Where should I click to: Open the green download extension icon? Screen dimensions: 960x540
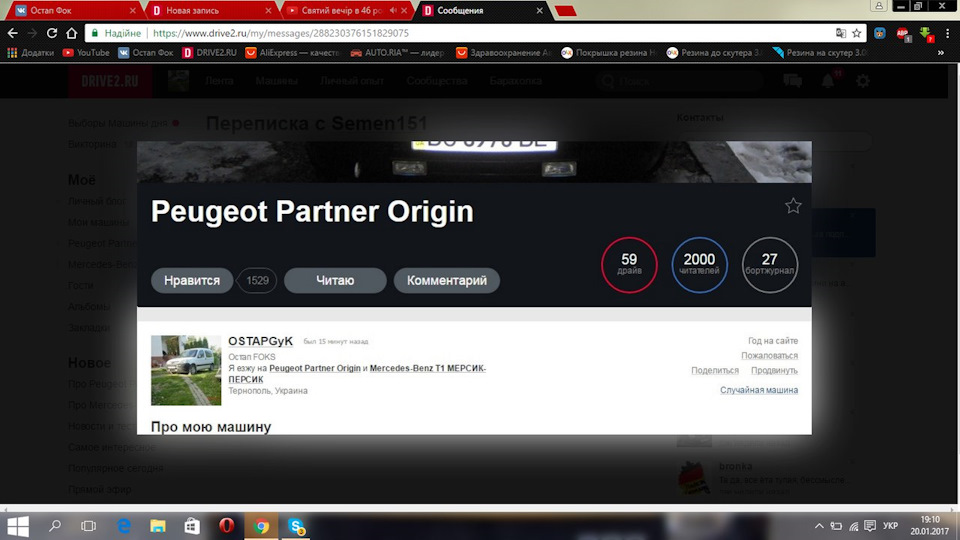coord(926,34)
